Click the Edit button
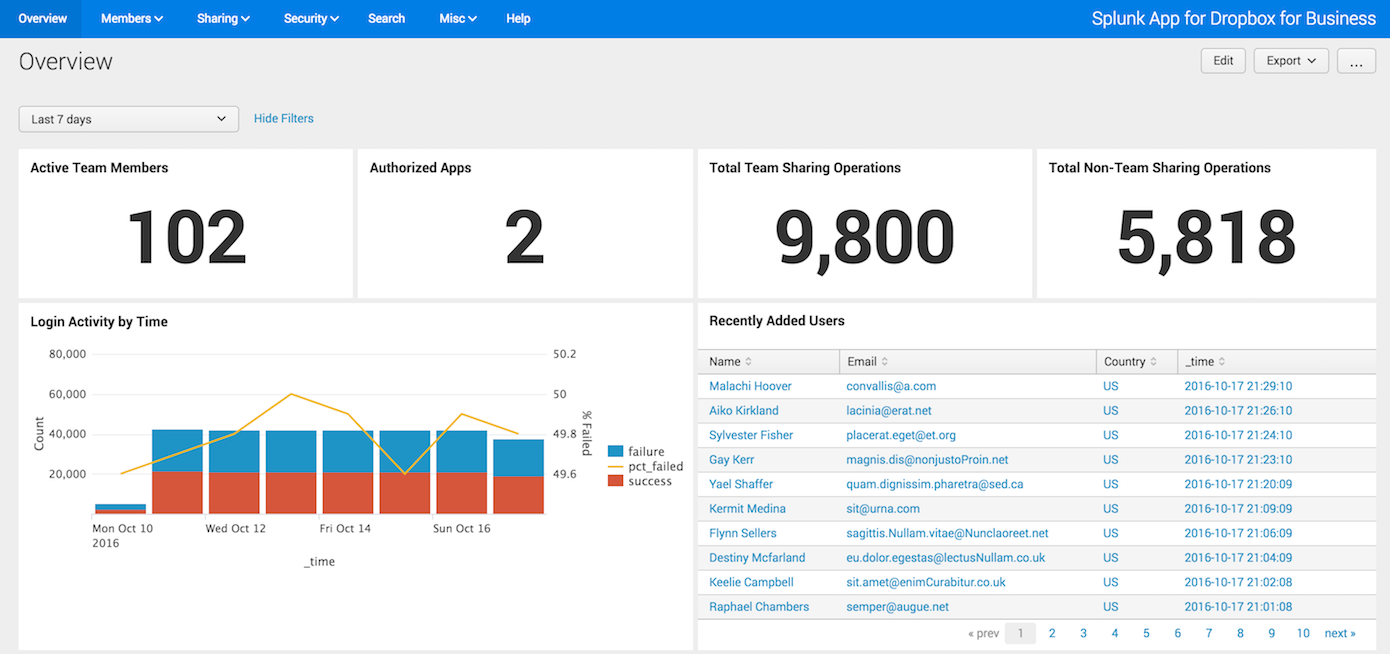The height and width of the screenshot is (654, 1390). point(1223,61)
